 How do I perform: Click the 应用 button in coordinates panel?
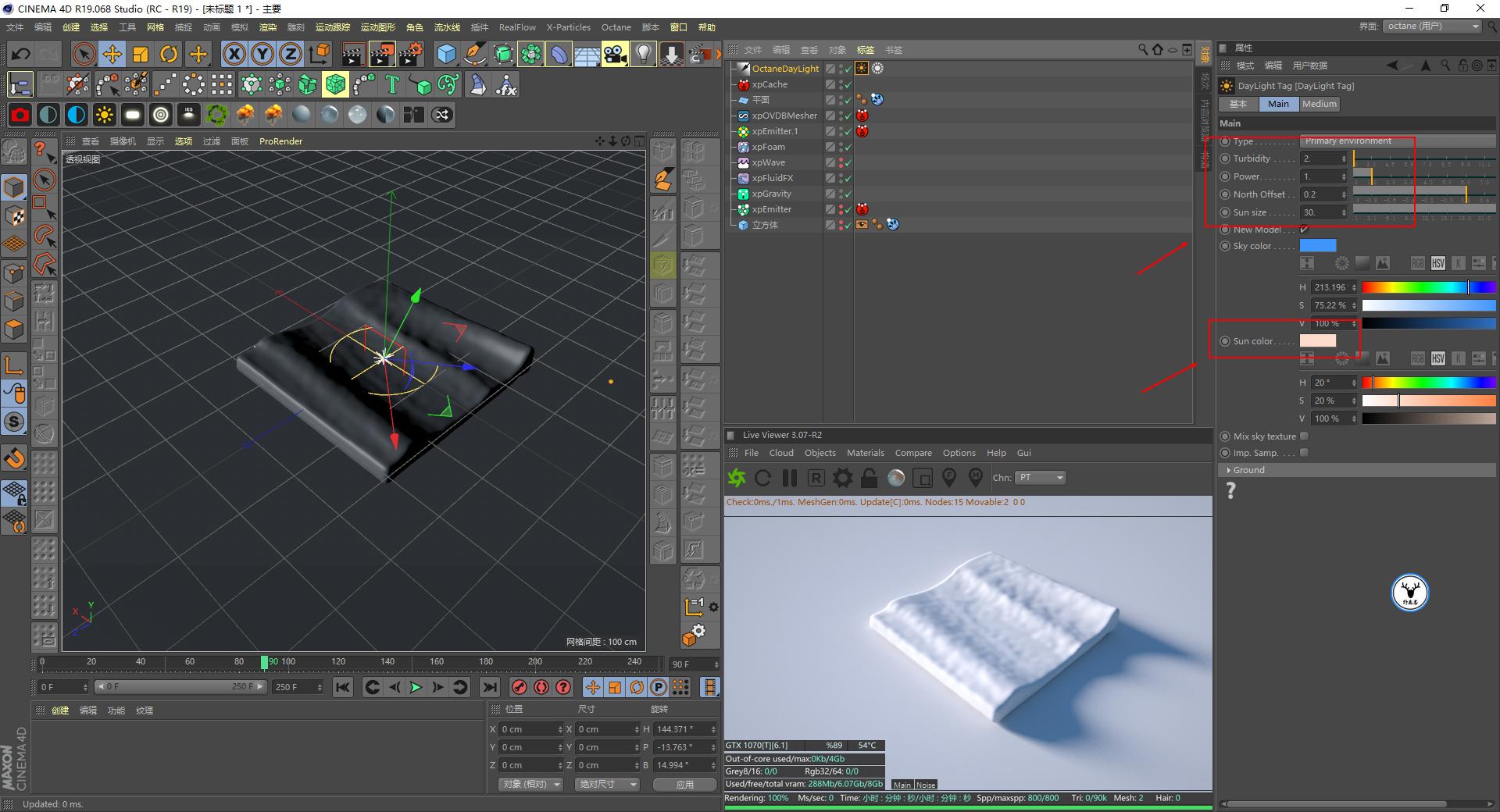(684, 785)
